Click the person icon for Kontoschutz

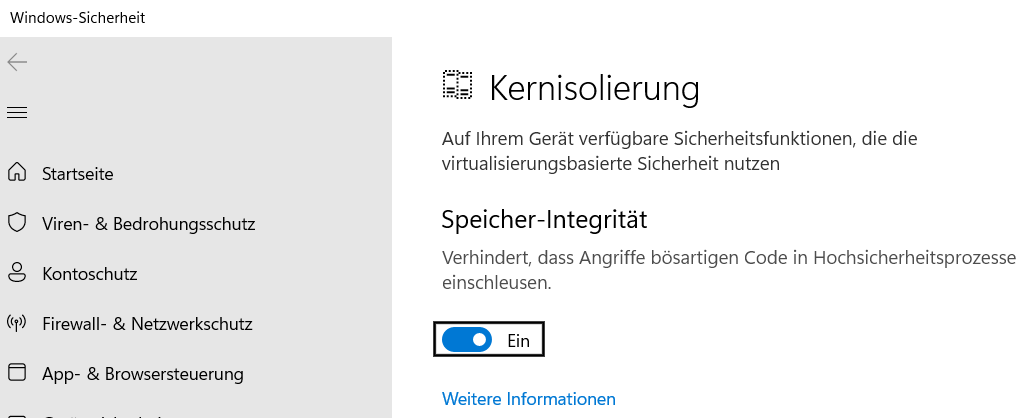coord(16,273)
